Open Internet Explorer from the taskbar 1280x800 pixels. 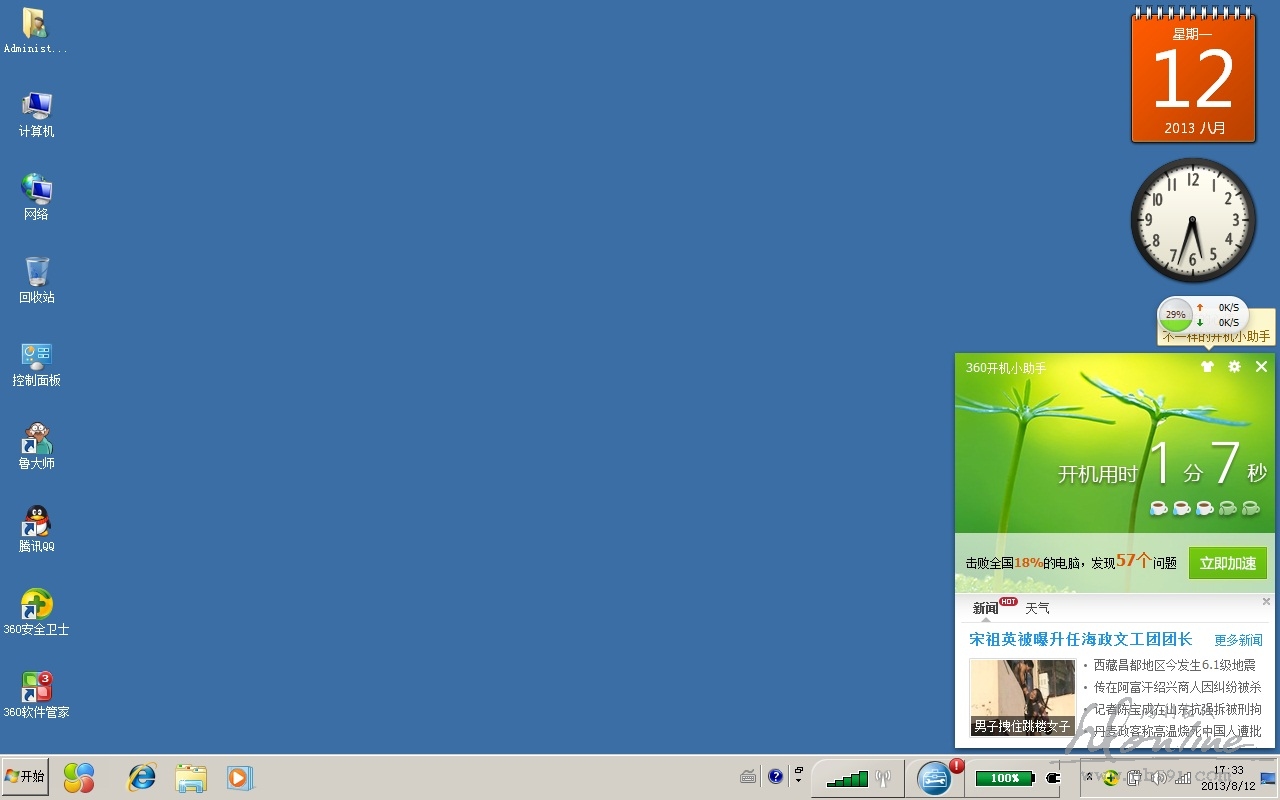pos(142,777)
